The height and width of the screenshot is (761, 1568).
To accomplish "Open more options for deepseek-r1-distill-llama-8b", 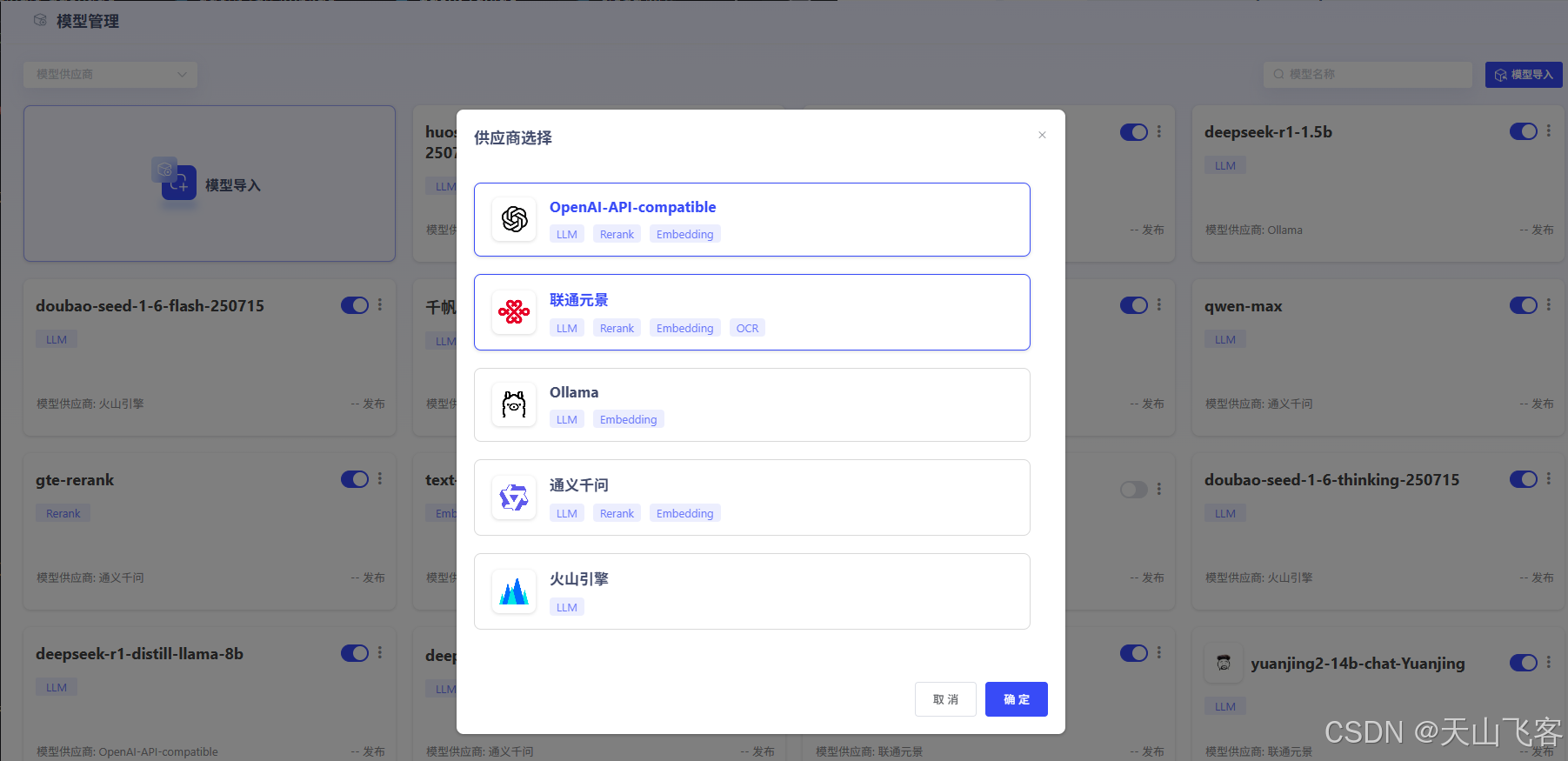I will 380,653.
